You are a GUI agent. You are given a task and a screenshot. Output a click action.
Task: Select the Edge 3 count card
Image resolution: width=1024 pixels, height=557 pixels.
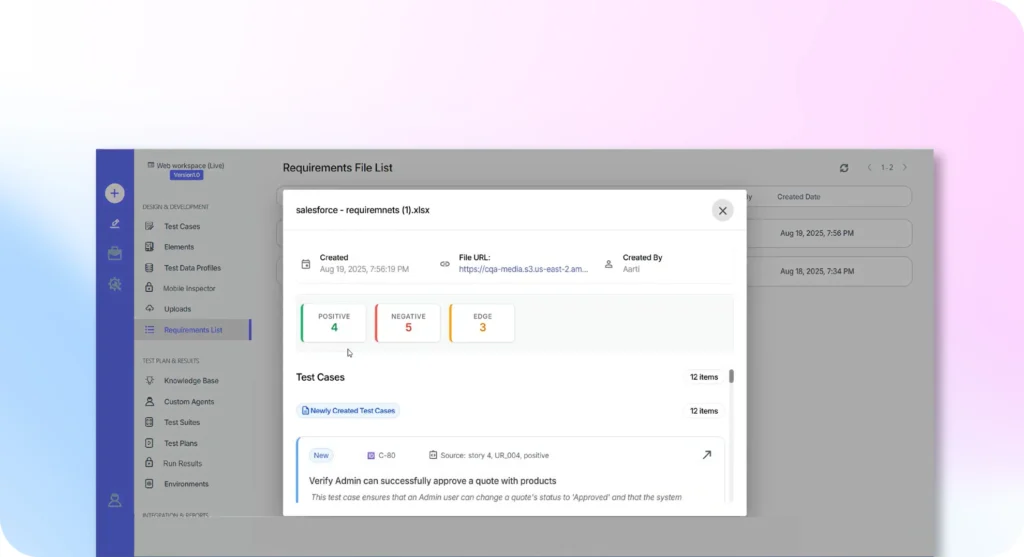click(x=482, y=323)
